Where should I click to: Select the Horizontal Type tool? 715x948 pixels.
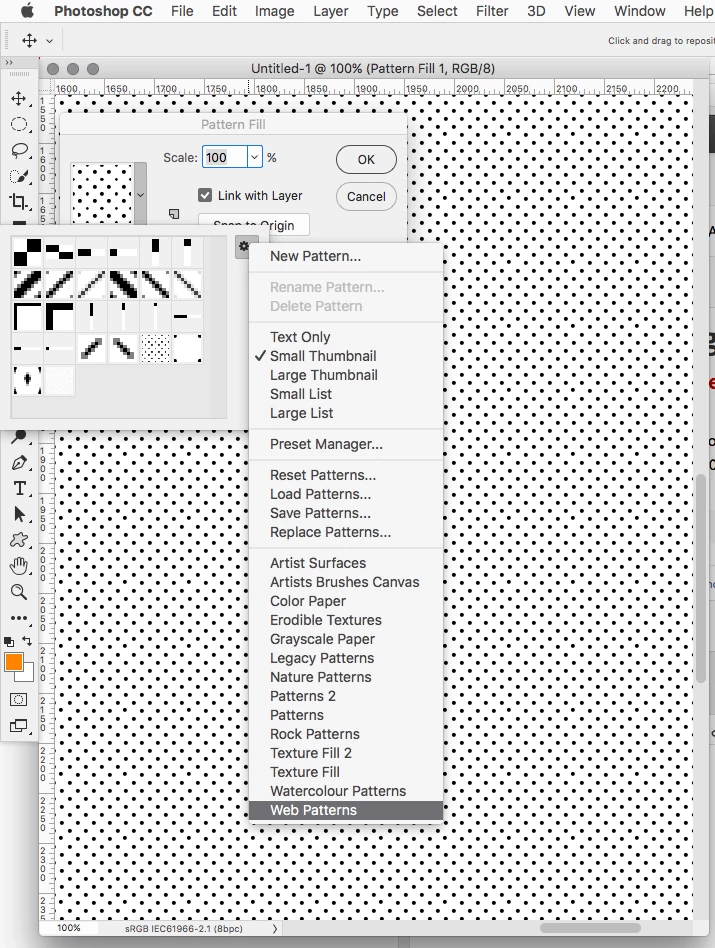[19, 489]
